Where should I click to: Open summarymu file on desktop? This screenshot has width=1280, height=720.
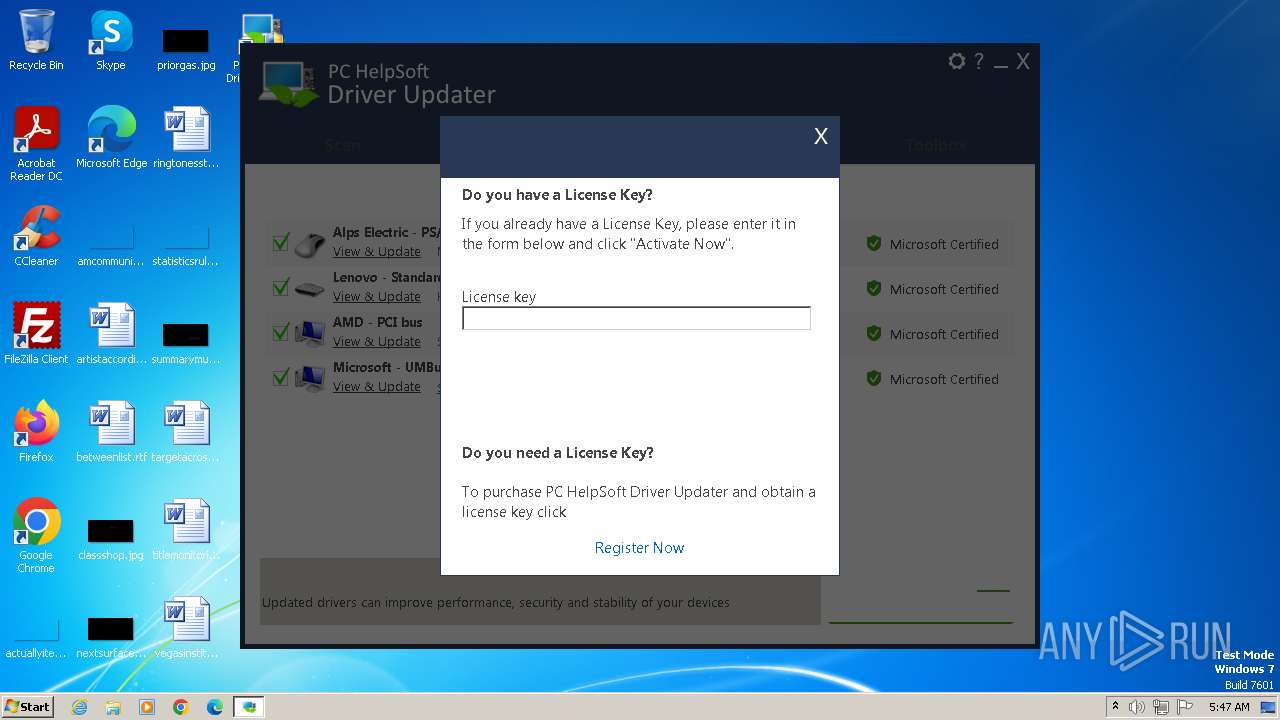click(186, 343)
